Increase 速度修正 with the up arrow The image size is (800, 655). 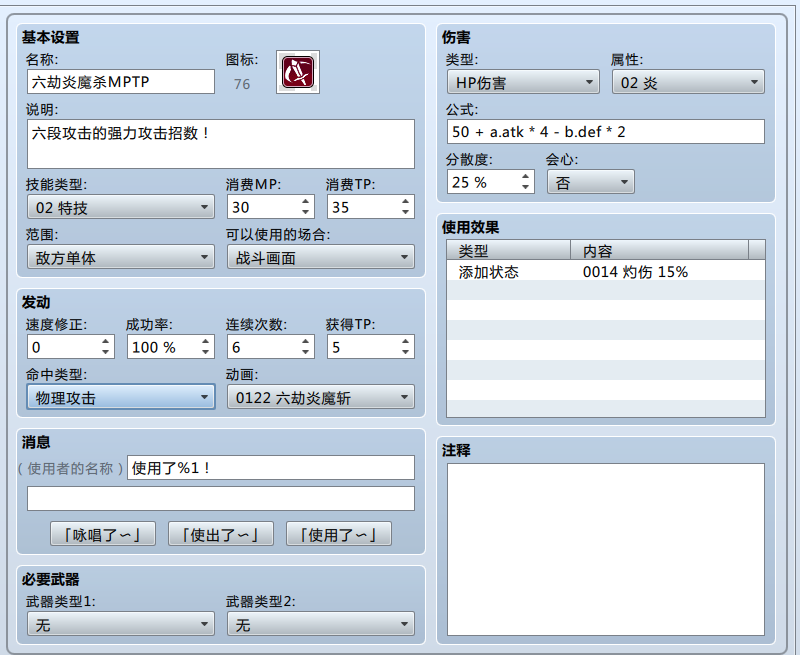click(x=105, y=341)
